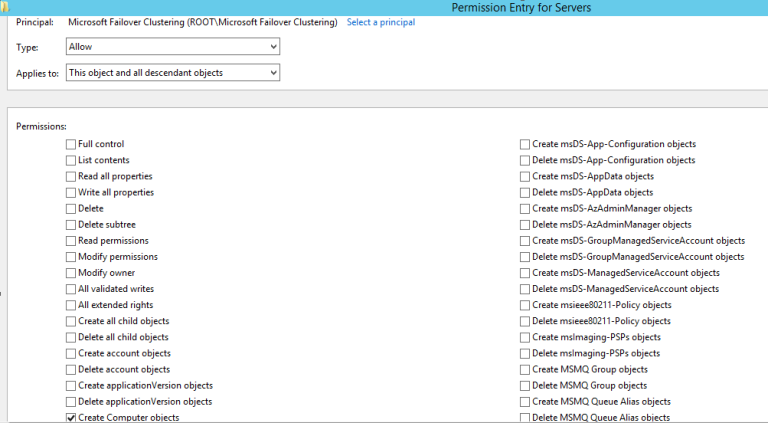Tick Delete MSMQ Group objects
This screenshot has width=768, height=423.
tap(525, 386)
